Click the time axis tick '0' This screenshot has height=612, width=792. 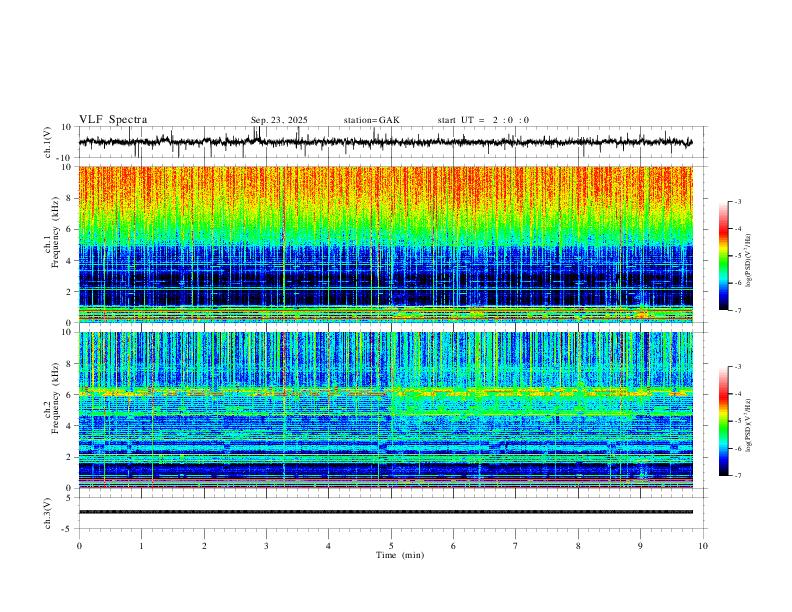79,546
